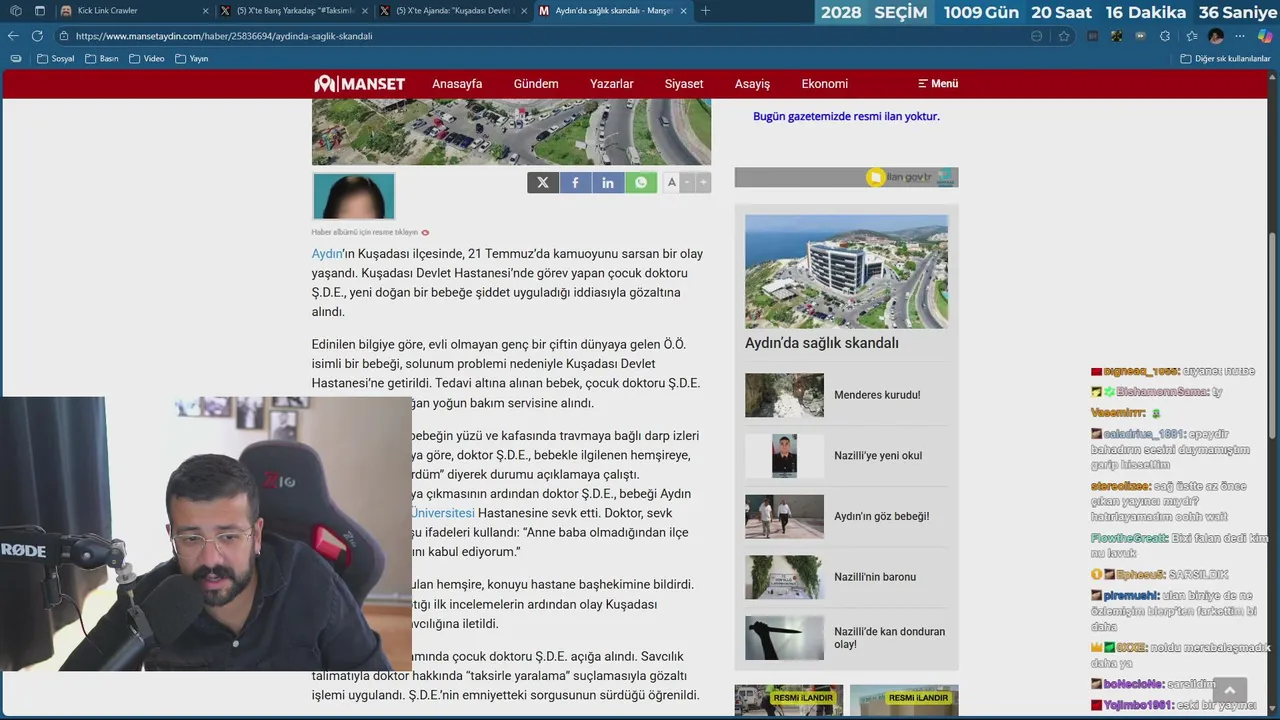Screen dimensions: 1280x720
Task: Share the article on LinkedIn
Action: (x=608, y=182)
